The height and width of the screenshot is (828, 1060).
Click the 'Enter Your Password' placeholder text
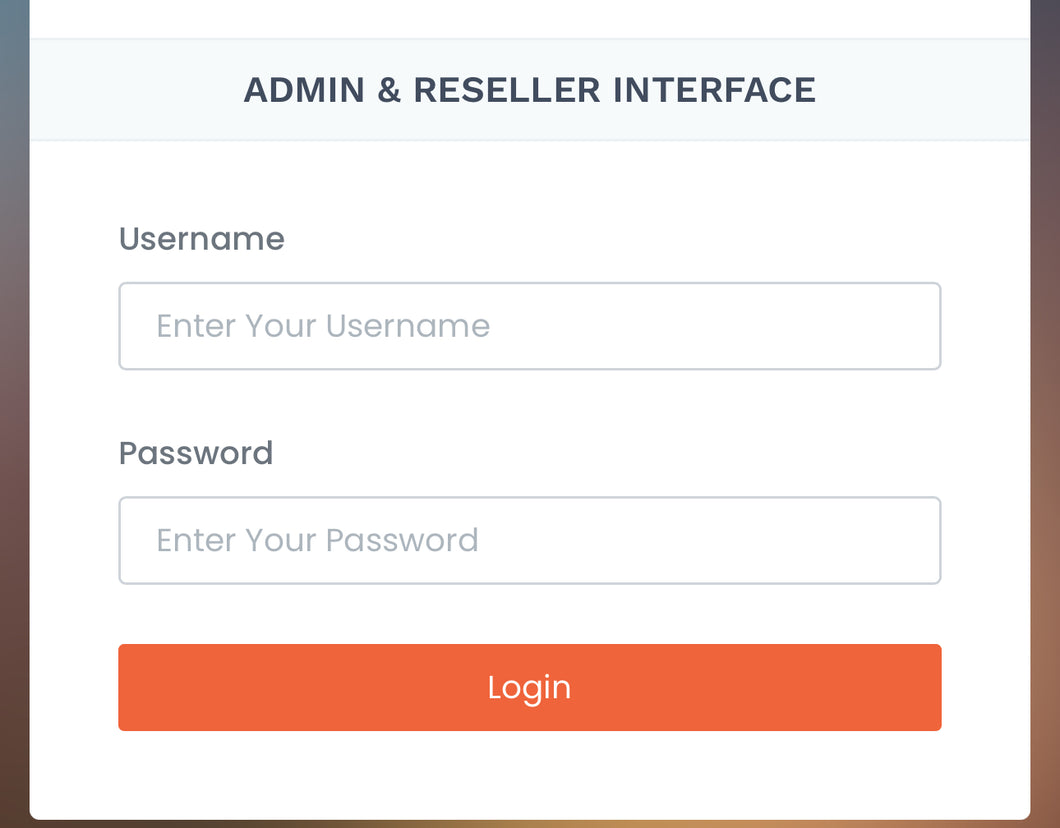point(317,540)
